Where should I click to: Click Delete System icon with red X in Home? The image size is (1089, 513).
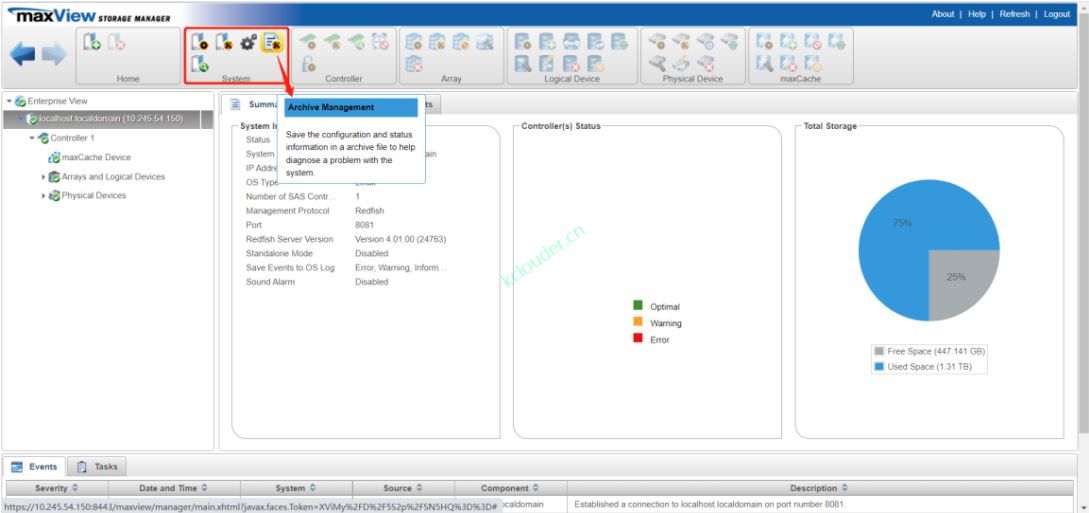[x=116, y=42]
